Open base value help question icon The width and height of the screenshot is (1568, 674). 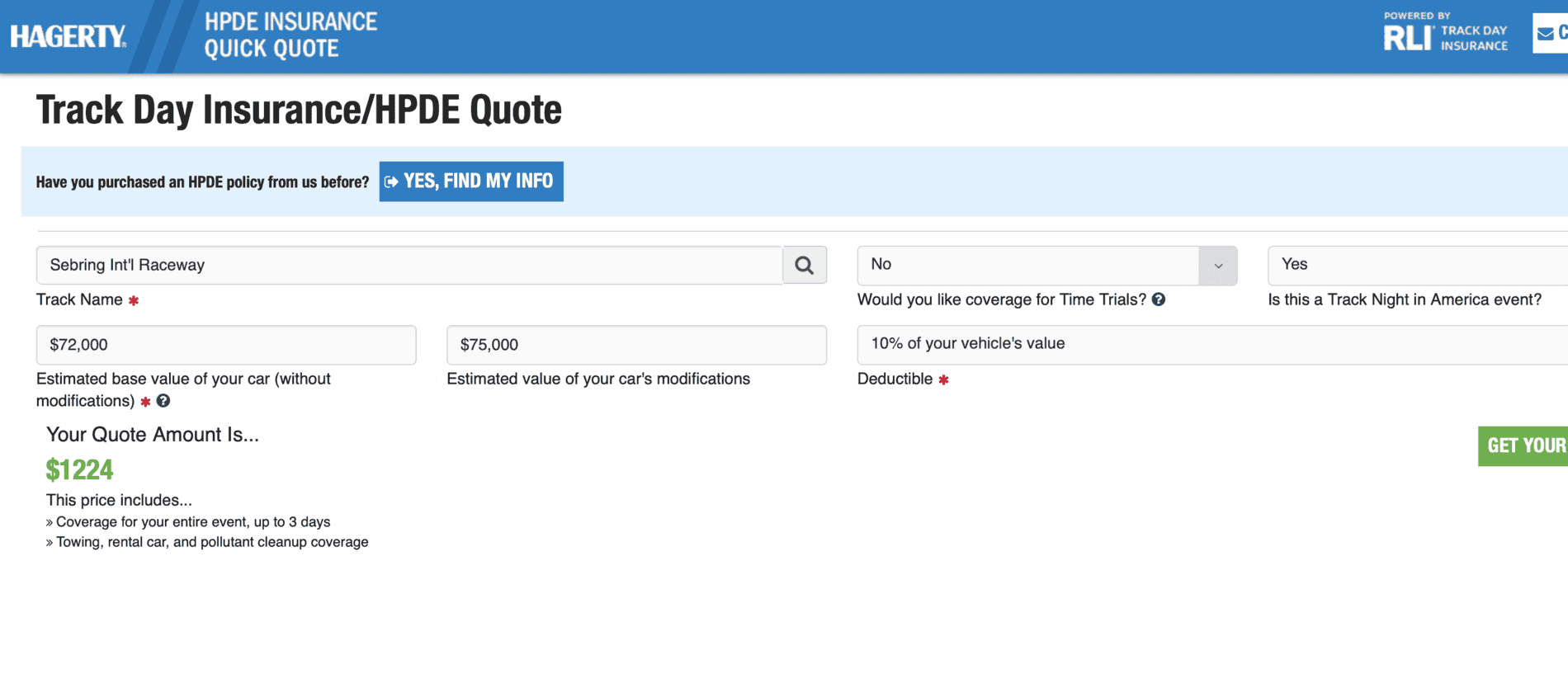coord(163,401)
